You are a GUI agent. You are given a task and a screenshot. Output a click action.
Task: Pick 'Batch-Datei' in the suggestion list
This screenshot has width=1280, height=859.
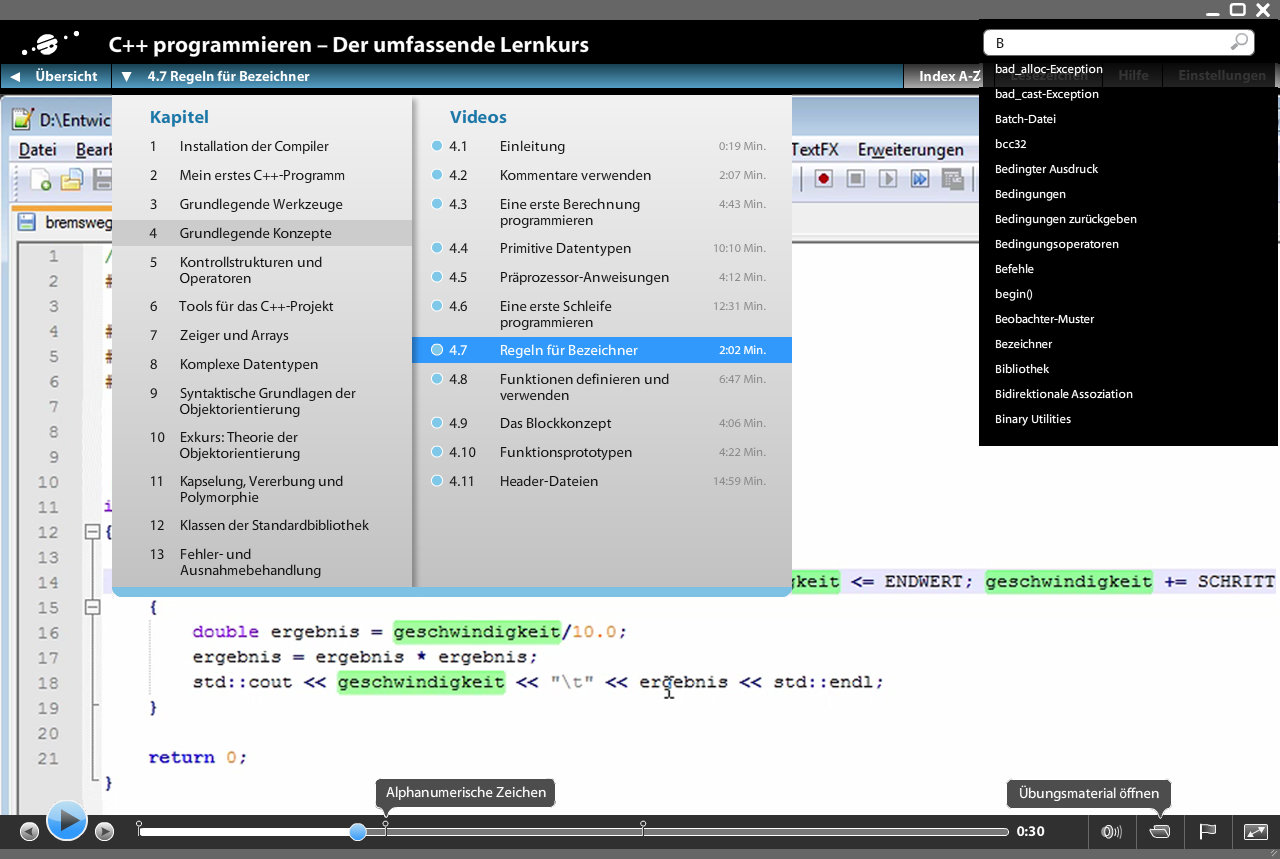(x=1025, y=119)
